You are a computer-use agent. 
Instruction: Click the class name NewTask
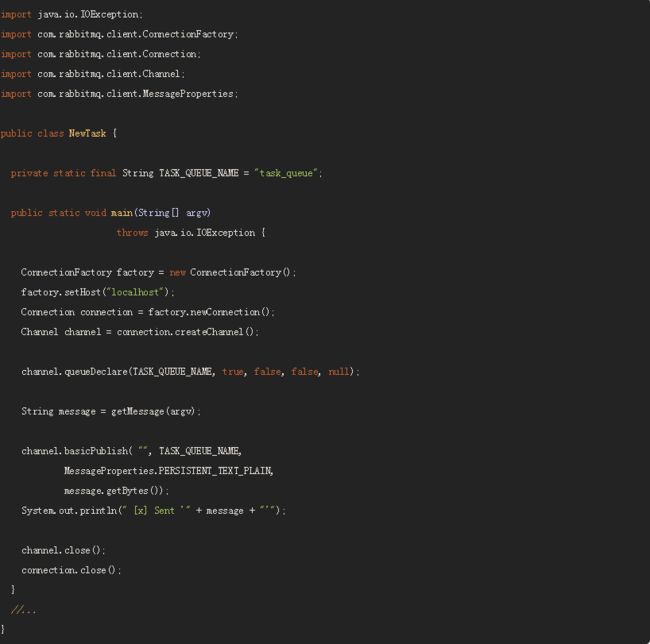click(x=87, y=133)
